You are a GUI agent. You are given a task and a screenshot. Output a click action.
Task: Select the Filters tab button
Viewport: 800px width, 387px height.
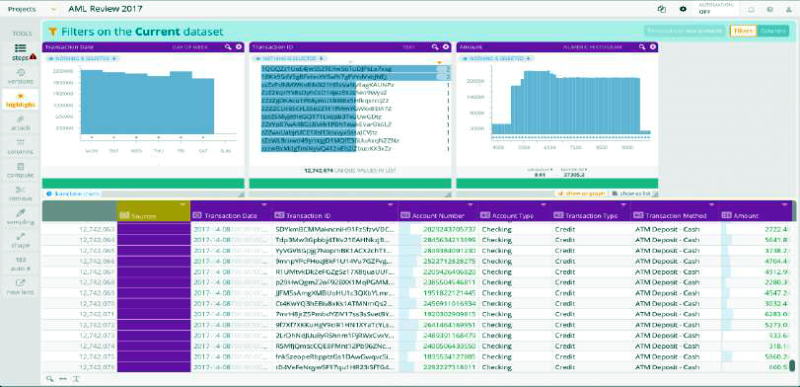click(743, 31)
